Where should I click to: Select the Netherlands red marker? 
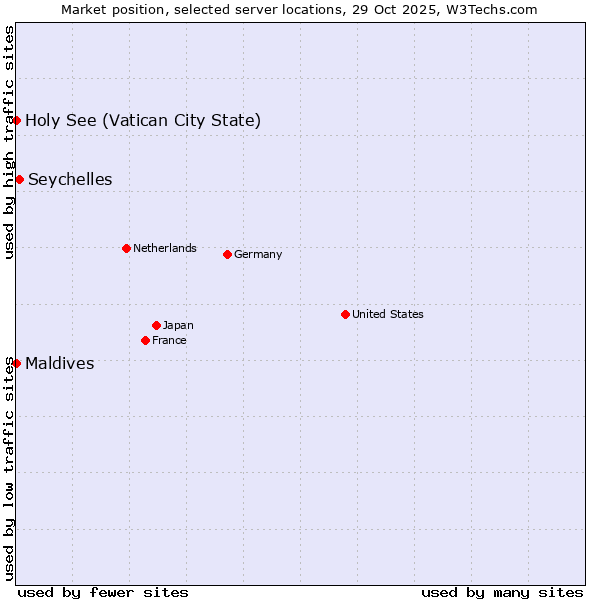[126, 248]
